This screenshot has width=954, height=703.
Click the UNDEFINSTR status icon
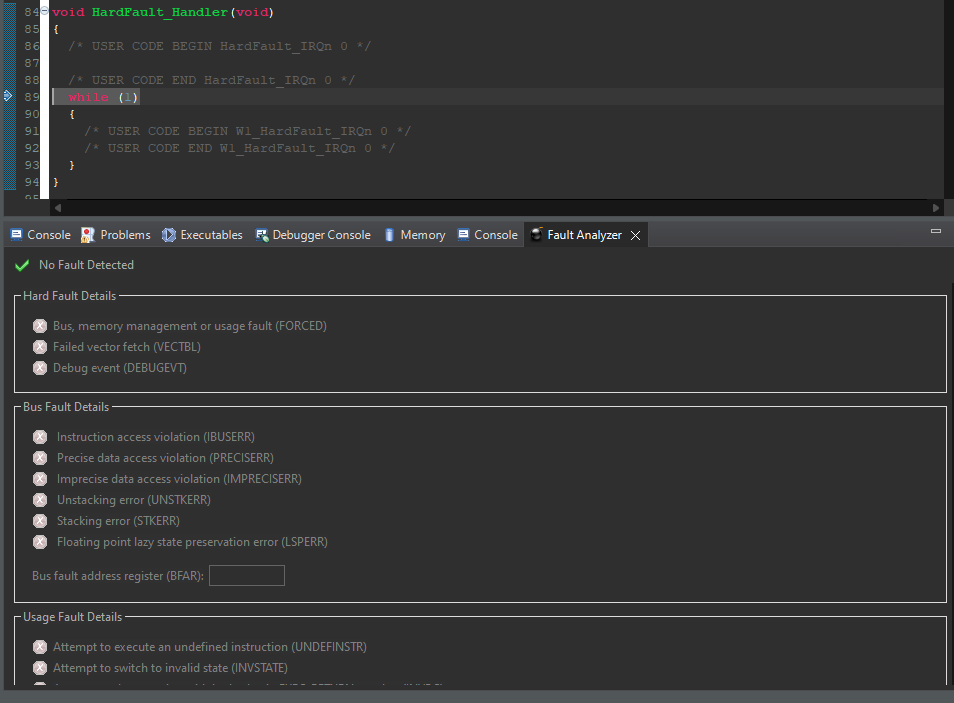click(40, 647)
